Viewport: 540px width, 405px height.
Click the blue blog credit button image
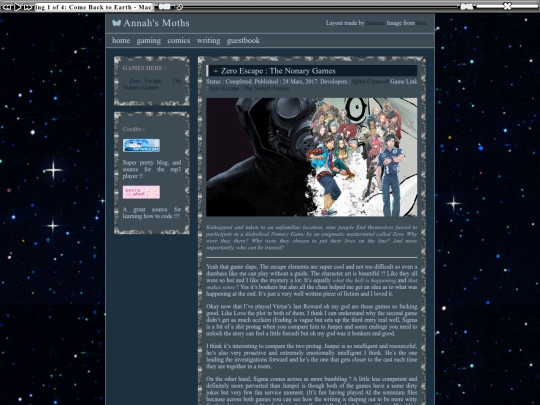tap(141, 145)
